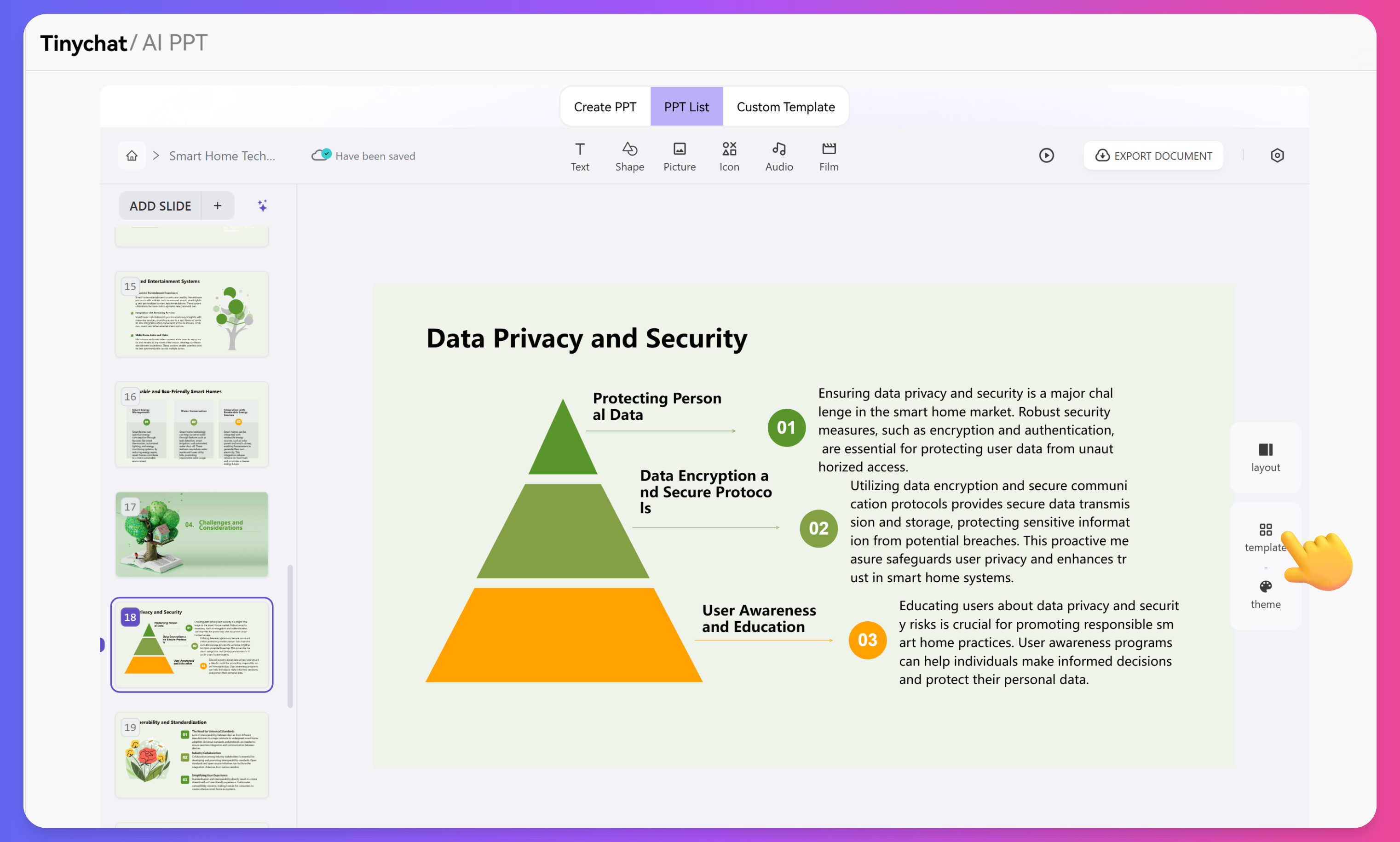Select slide 17 Challenges and Considerations thumbnail
Screen dimensions: 1400x842
pyautogui.click(x=192, y=534)
